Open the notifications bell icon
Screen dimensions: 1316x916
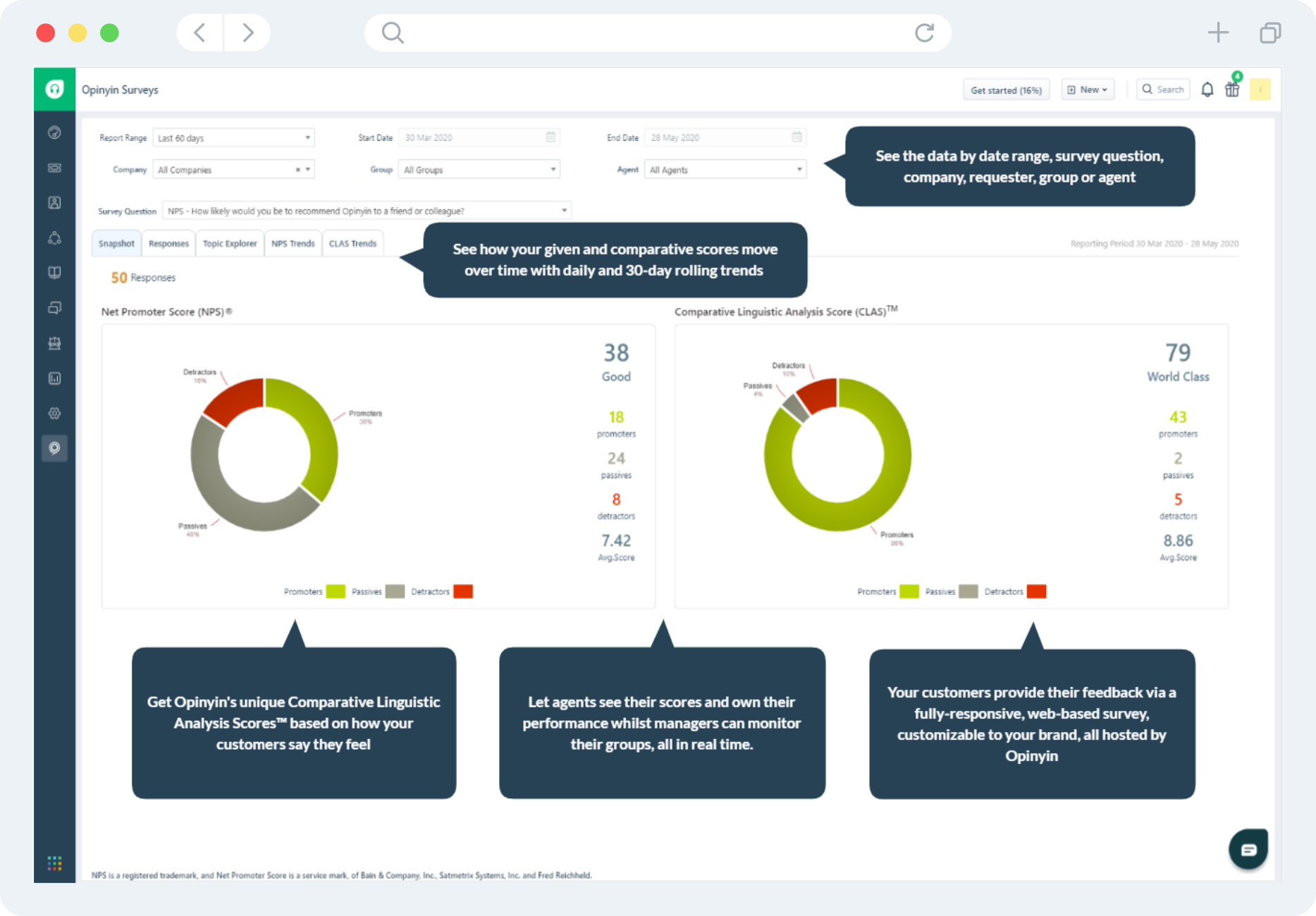(x=1207, y=89)
